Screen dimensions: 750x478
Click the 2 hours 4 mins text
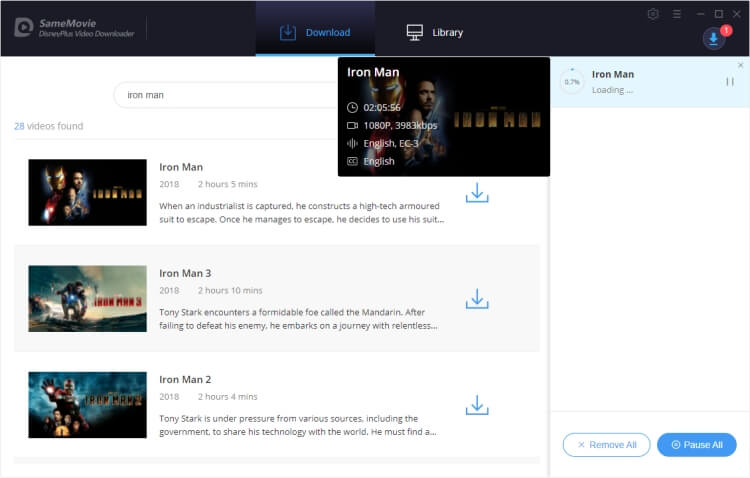coord(228,397)
